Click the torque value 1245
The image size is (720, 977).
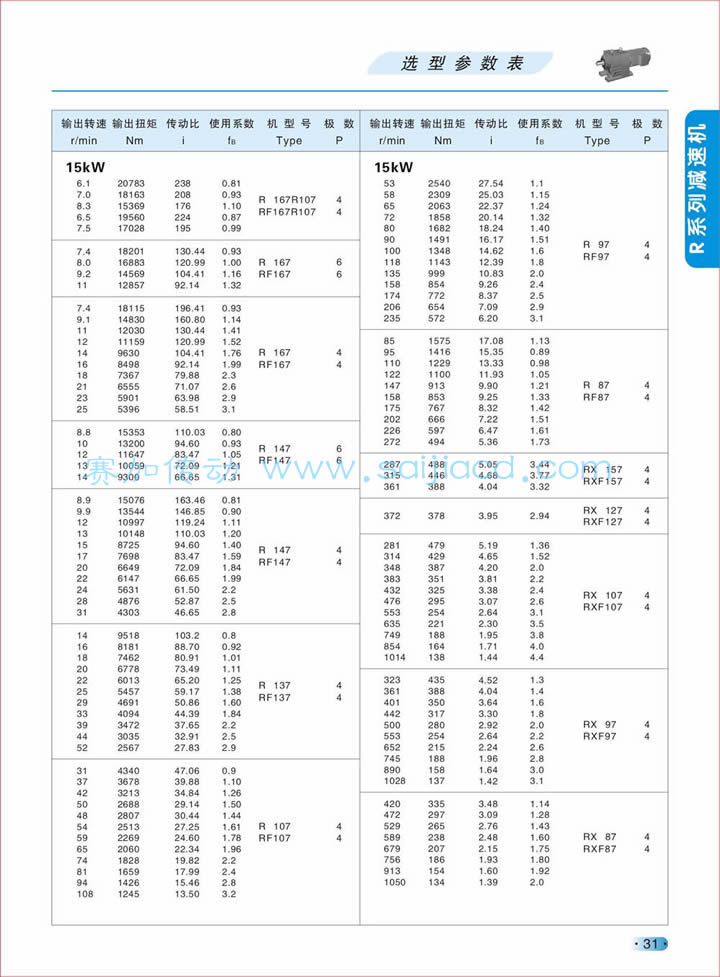[128, 894]
